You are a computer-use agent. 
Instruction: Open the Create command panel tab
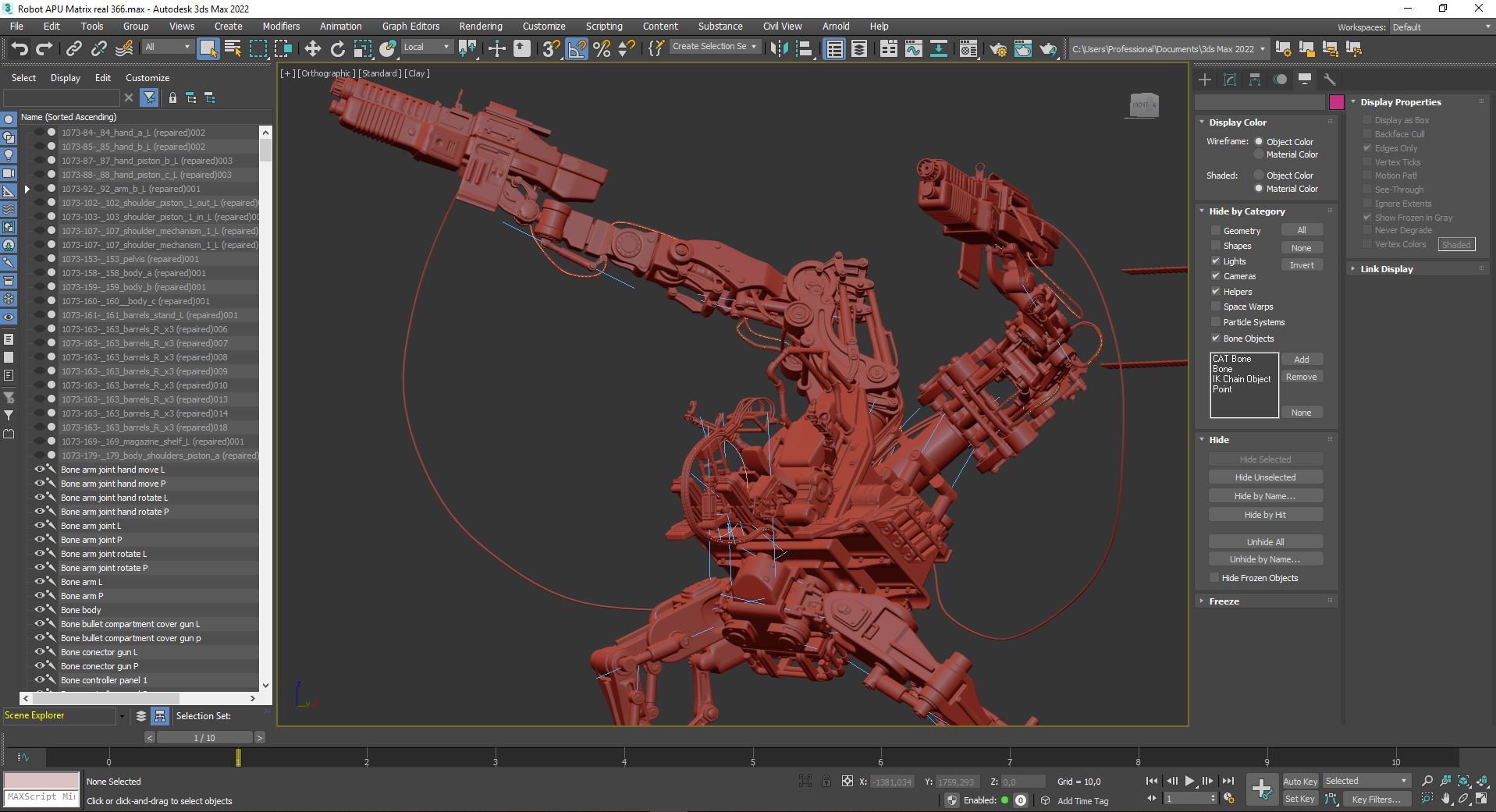1205,80
